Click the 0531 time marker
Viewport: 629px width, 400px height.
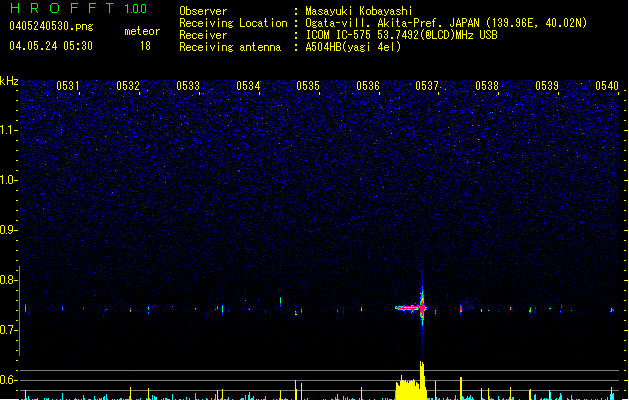(x=68, y=86)
